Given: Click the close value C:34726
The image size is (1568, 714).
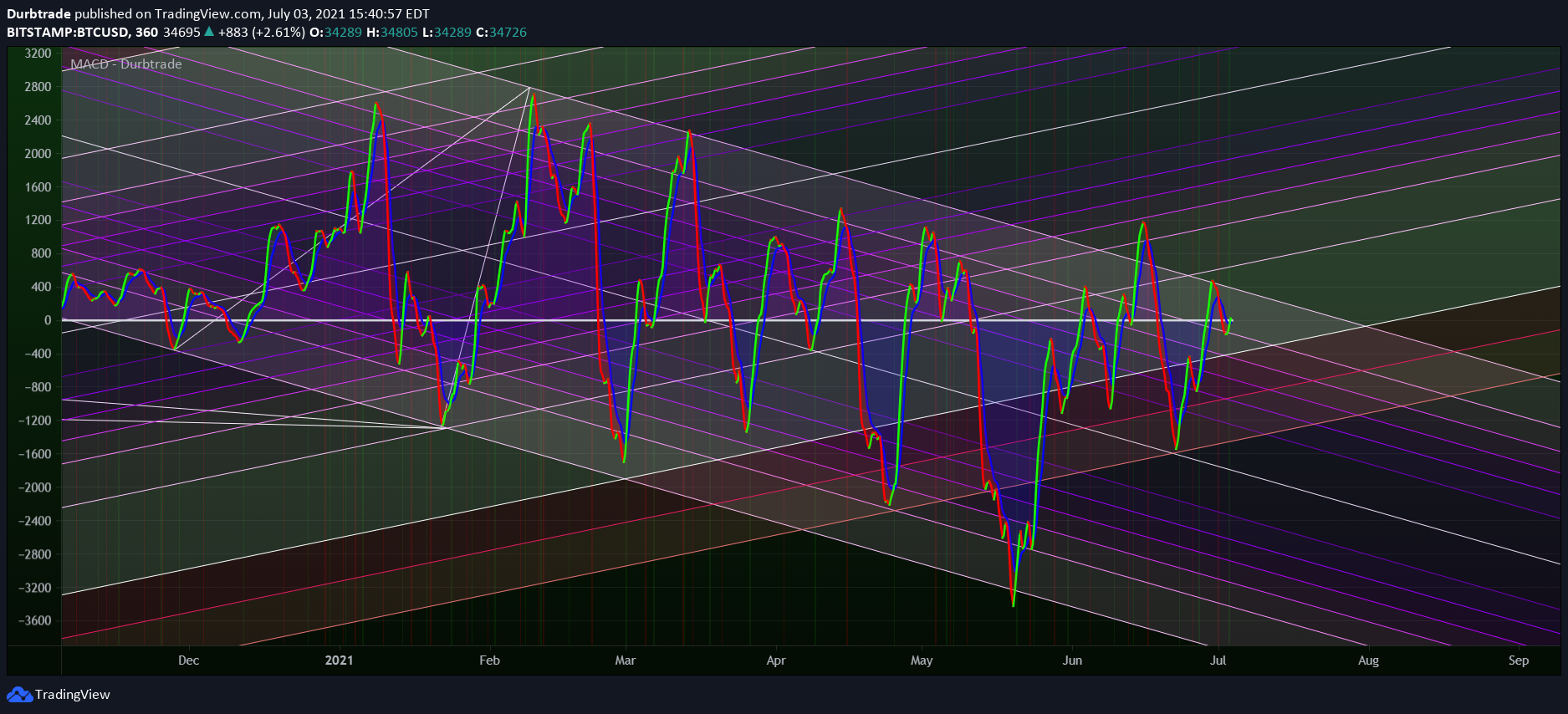Looking at the screenshot, I should pyautogui.click(x=501, y=33).
